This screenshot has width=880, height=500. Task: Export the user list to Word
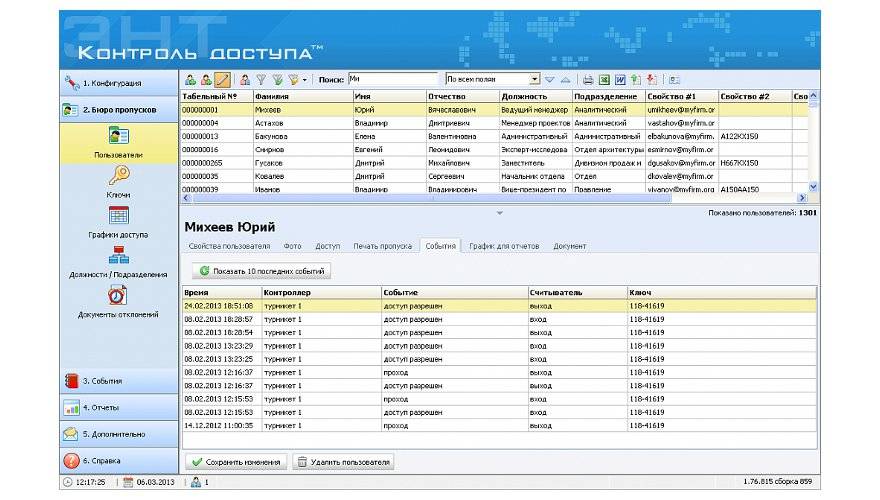(x=620, y=80)
